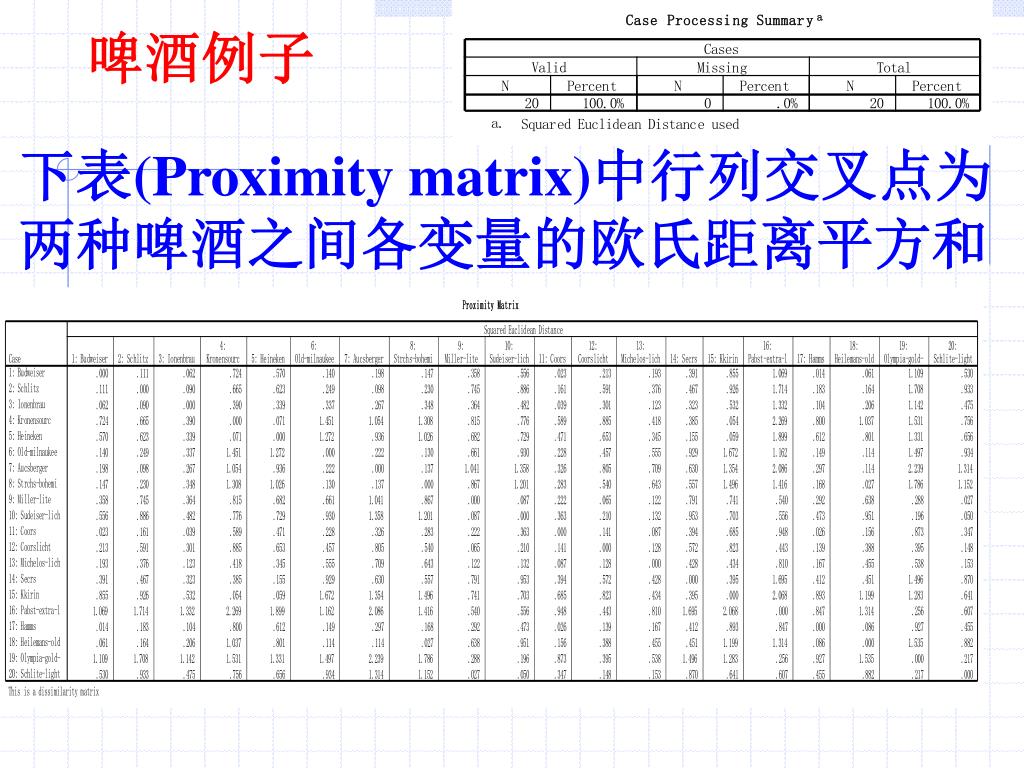Click the small 'Proximity Matrix' table caption
This screenshot has height=768, width=1024.
click(490, 305)
